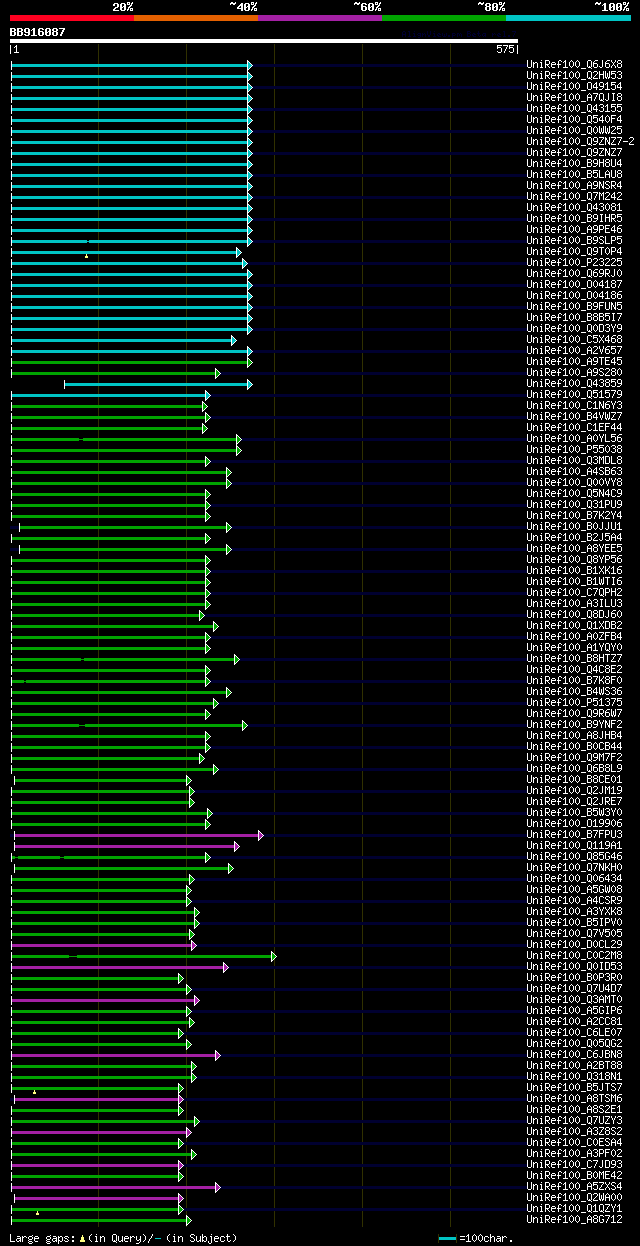Click the green alignment bar for UniRef100_A8G712
The height and width of the screenshot is (1246, 640).
point(101,1220)
